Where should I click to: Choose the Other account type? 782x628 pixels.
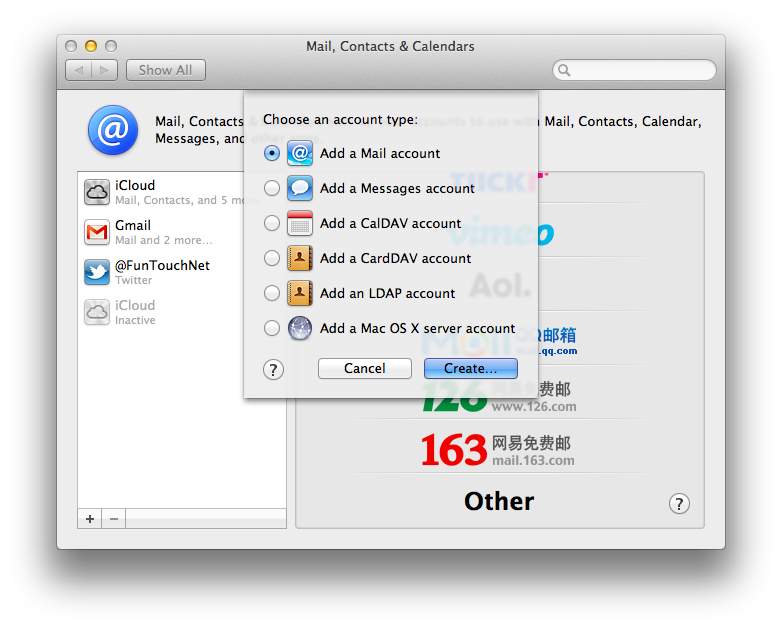click(499, 502)
